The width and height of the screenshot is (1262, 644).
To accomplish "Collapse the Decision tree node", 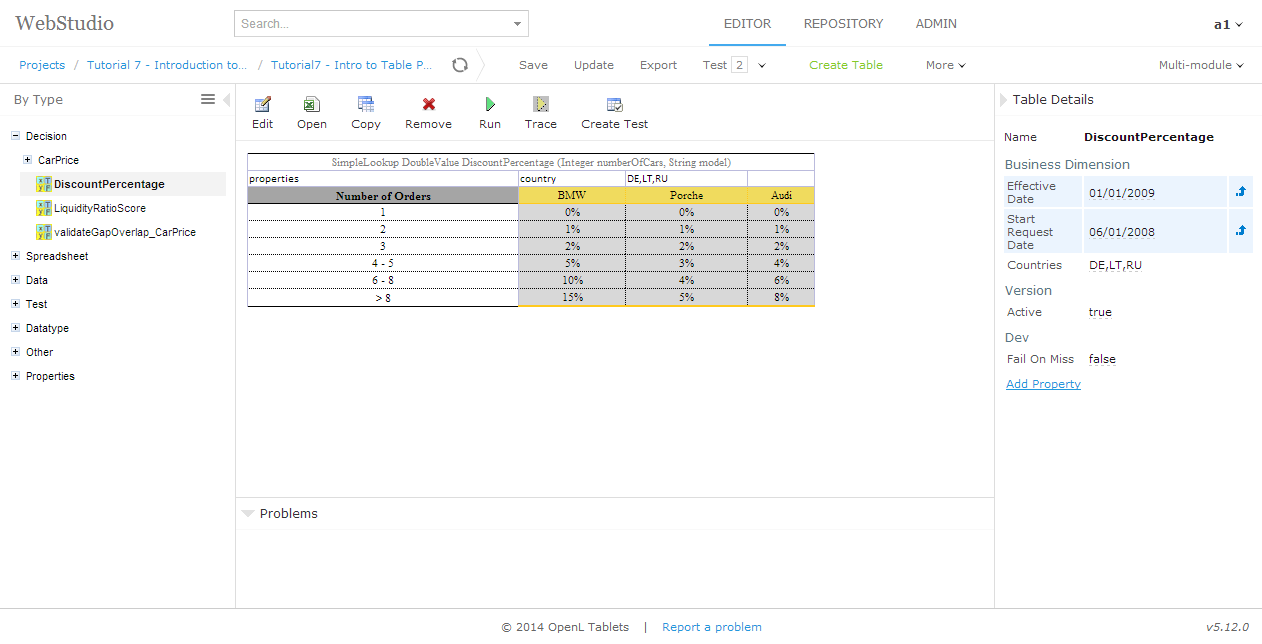I will [x=14, y=136].
